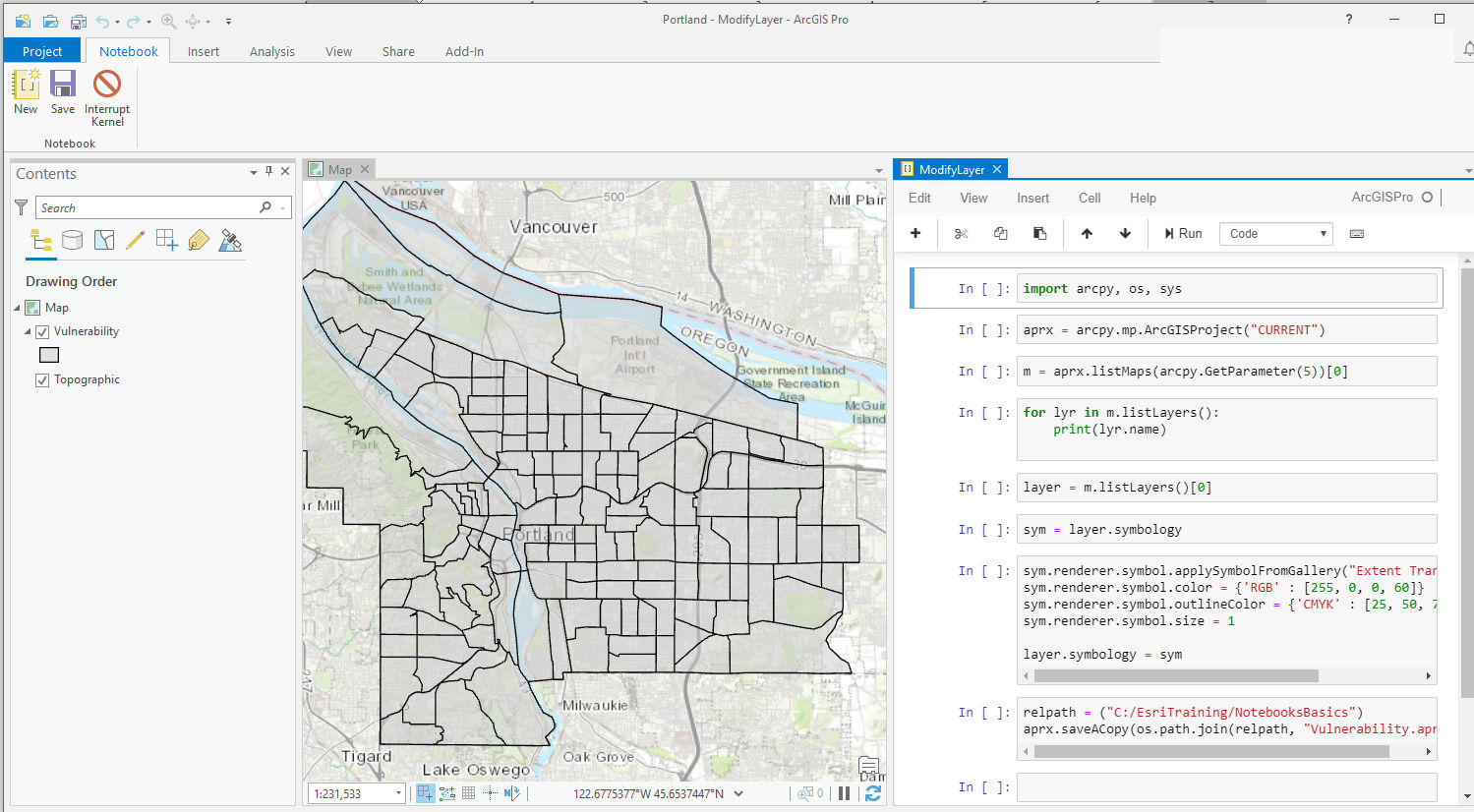Click the cut cell scissors icon
Image resolution: width=1474 pixels, height=812 pixels.
(x=961, y=234)
